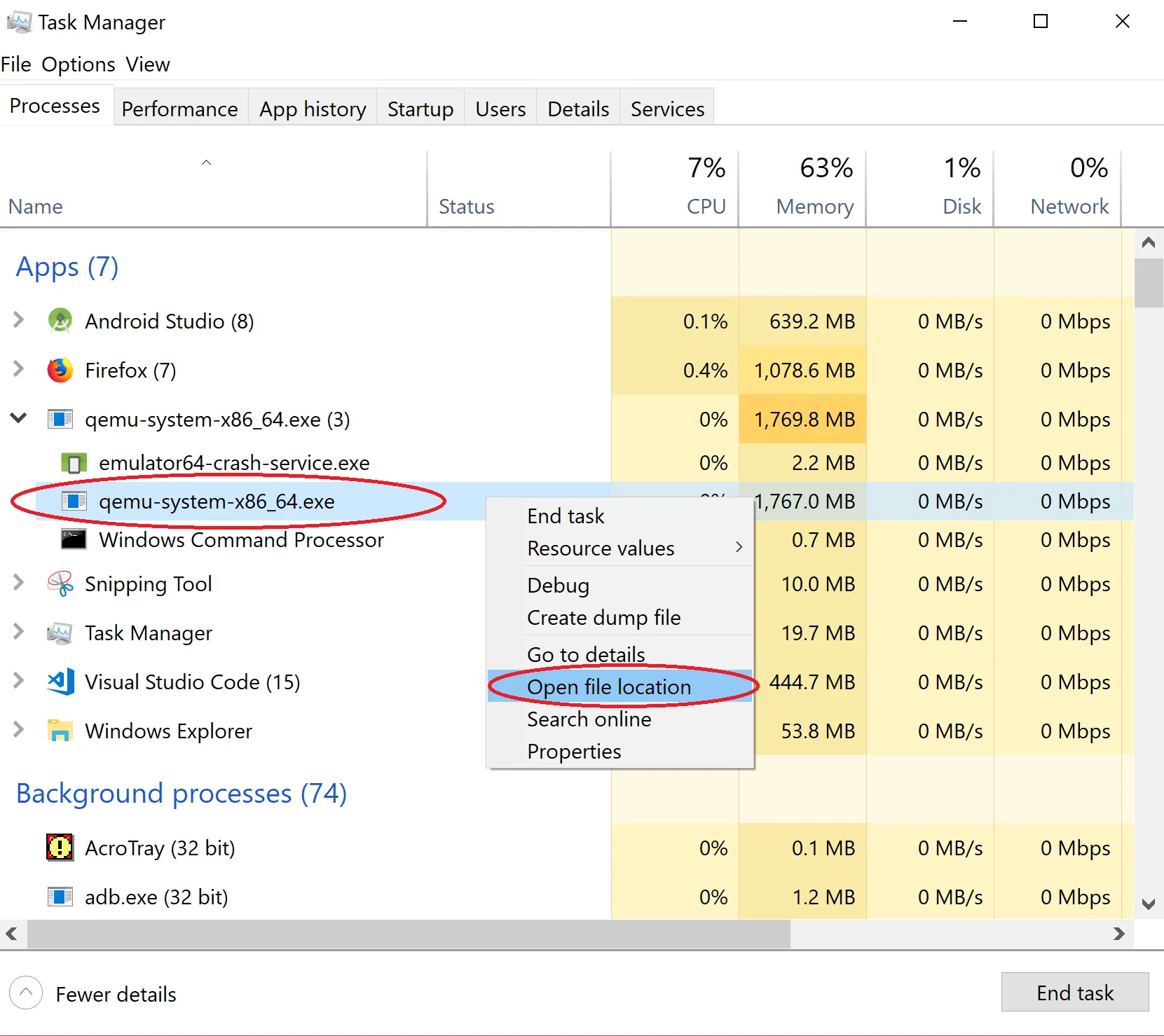Viewport: 1164px width, 1036px height.
Task: Sort by the Memory column header
Action: coord(802,189)
